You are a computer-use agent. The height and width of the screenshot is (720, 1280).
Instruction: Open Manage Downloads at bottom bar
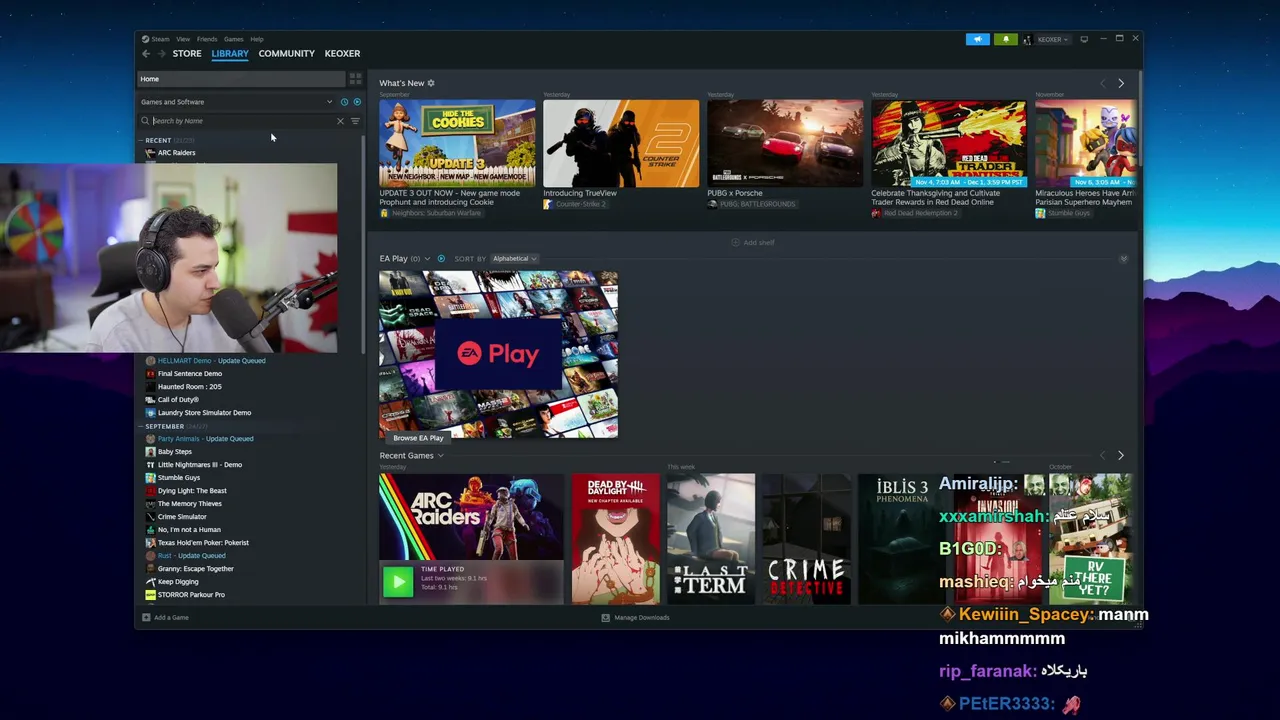635,618
